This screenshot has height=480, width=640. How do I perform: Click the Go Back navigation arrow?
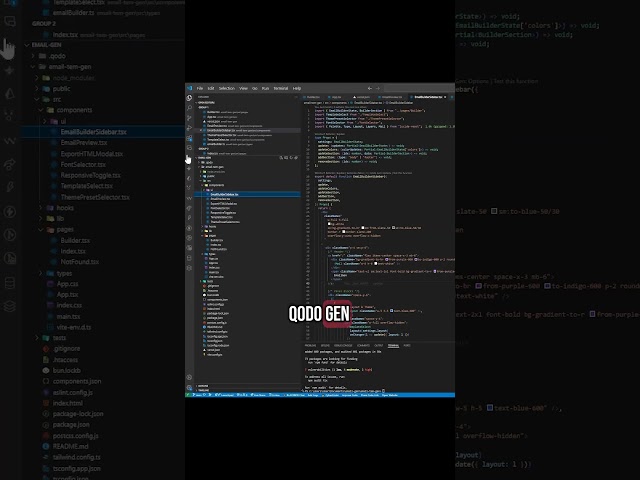click(370, 88)
